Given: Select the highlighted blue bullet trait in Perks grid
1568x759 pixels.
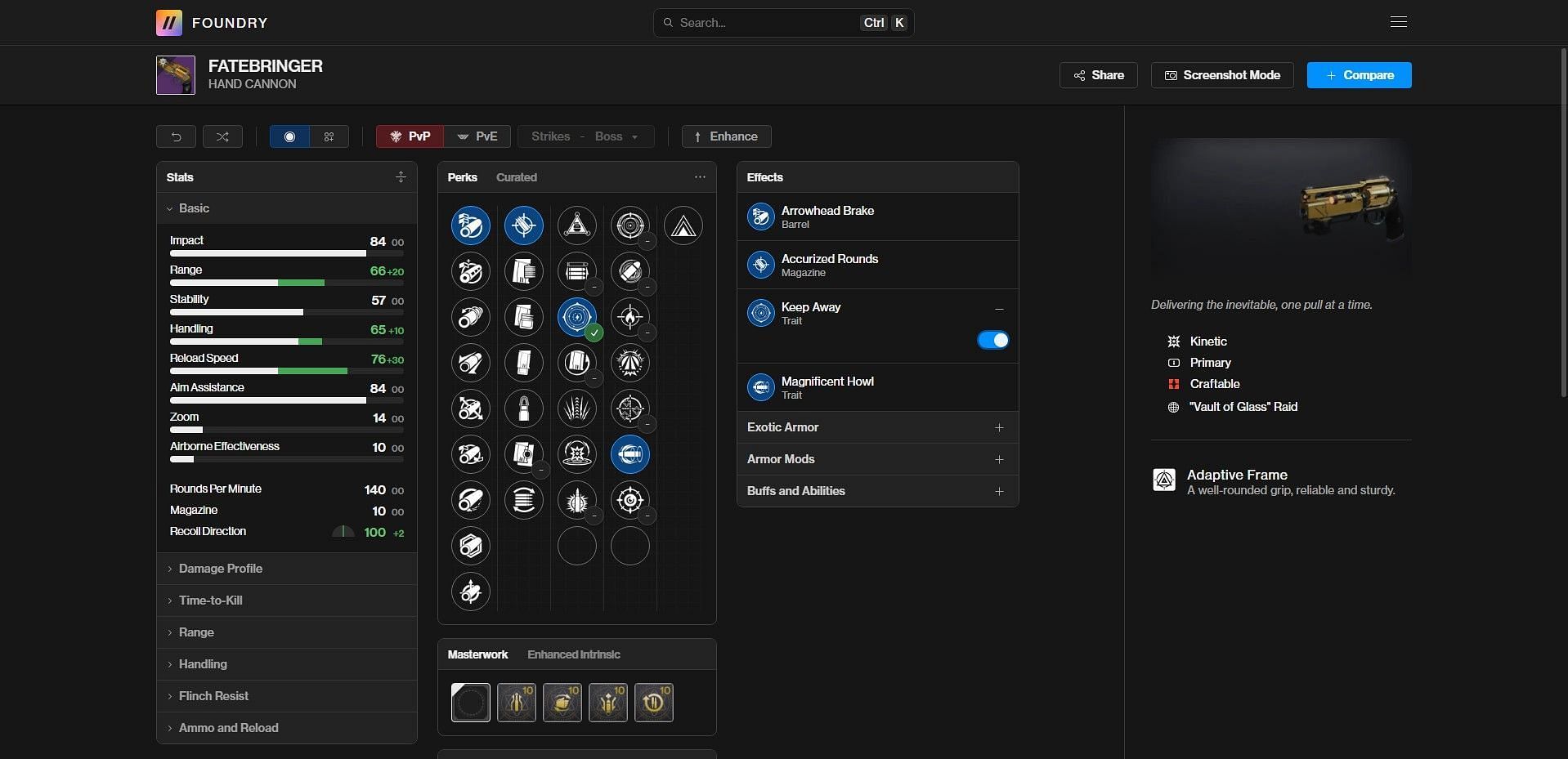Looking at the screenshot, I should tap(630, 454).
